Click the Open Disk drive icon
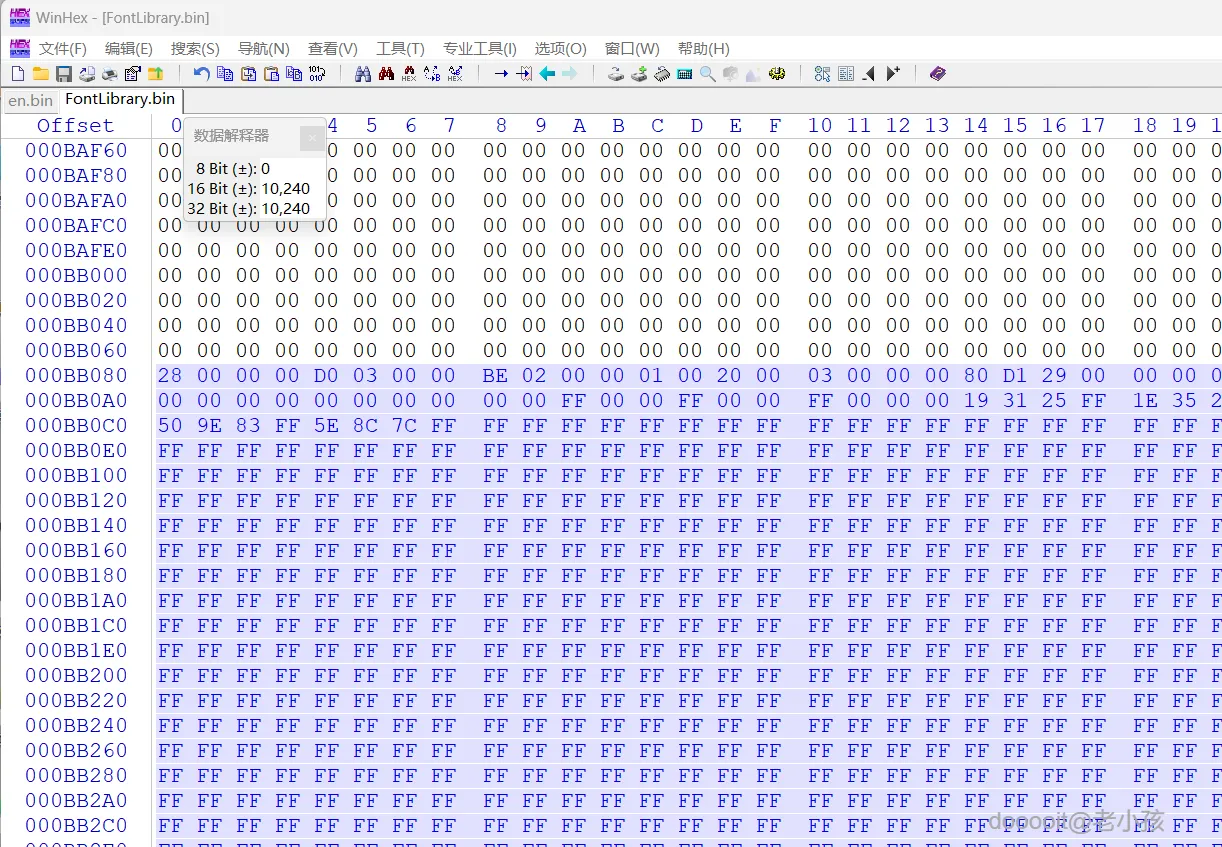The image size is (1222, 847). click(x=616, y=74)
